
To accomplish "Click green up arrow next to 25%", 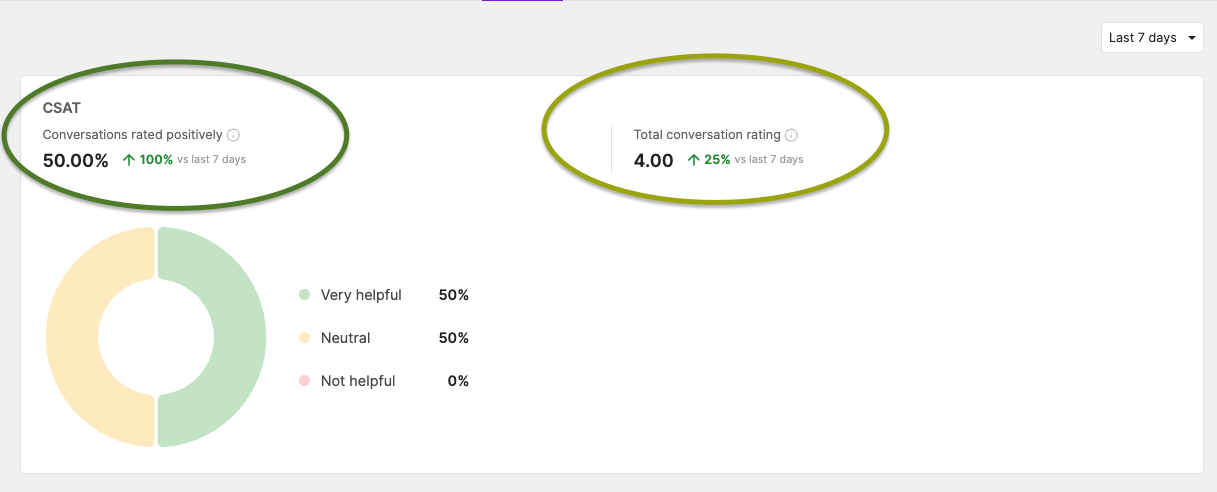I will pyautogui.click(x=694, y=159).
